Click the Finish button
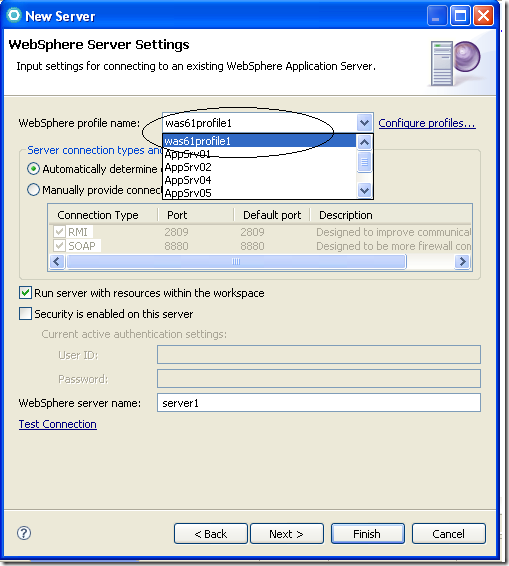 pos(367,534)
